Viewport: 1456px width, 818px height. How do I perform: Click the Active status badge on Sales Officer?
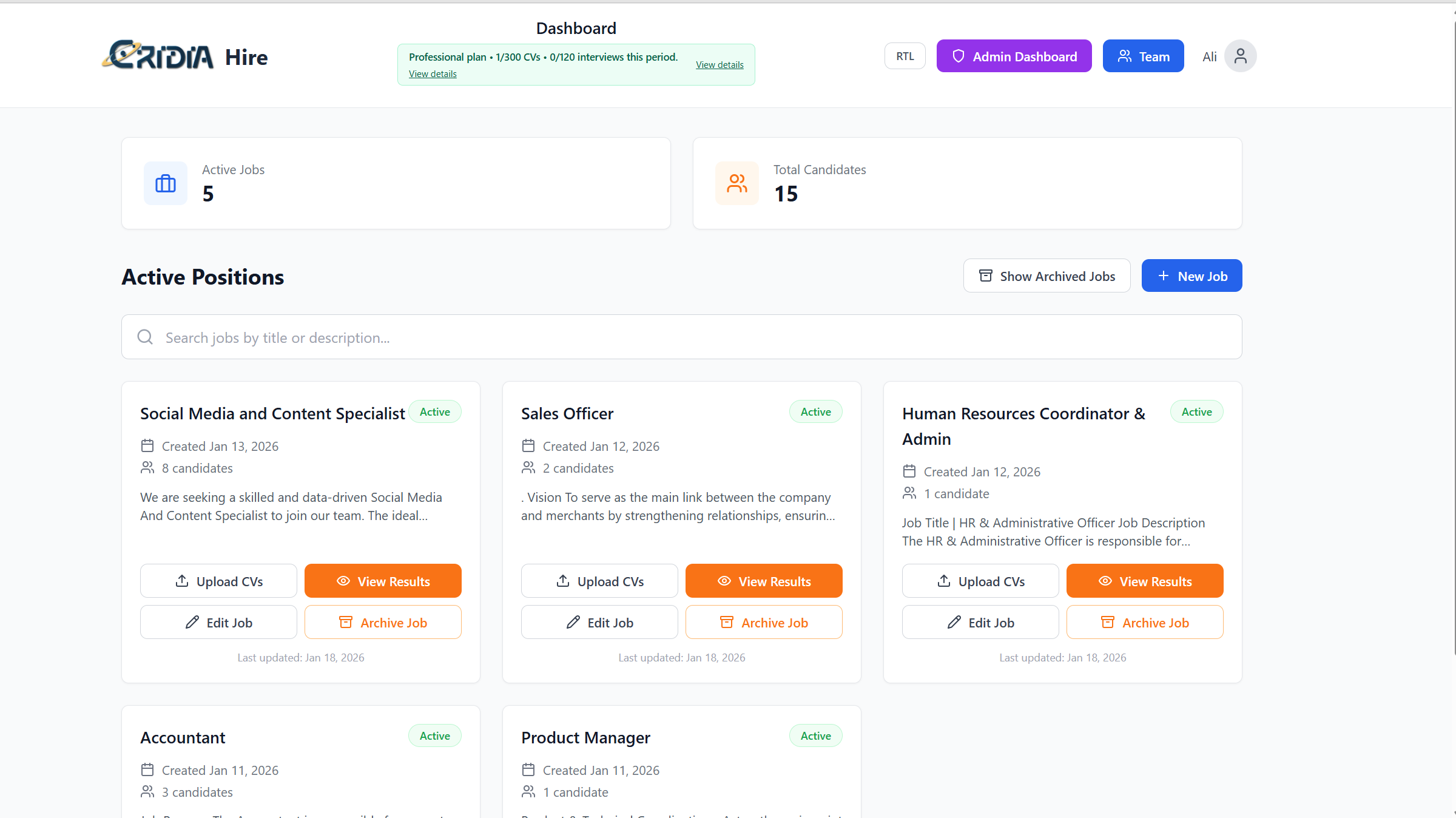click(x=815, y=411)
